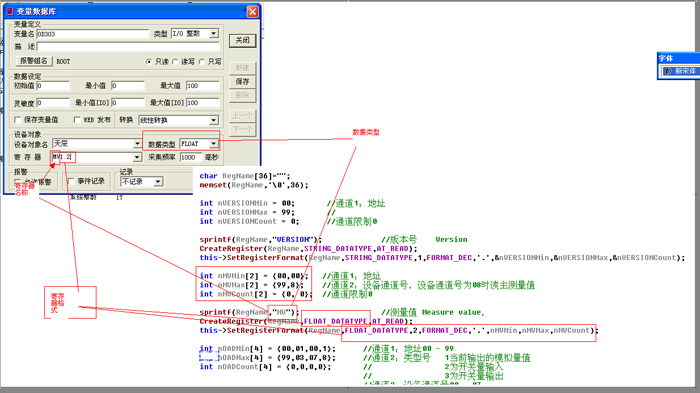Click the 最大值 input field showing 100

coord(203,85)
